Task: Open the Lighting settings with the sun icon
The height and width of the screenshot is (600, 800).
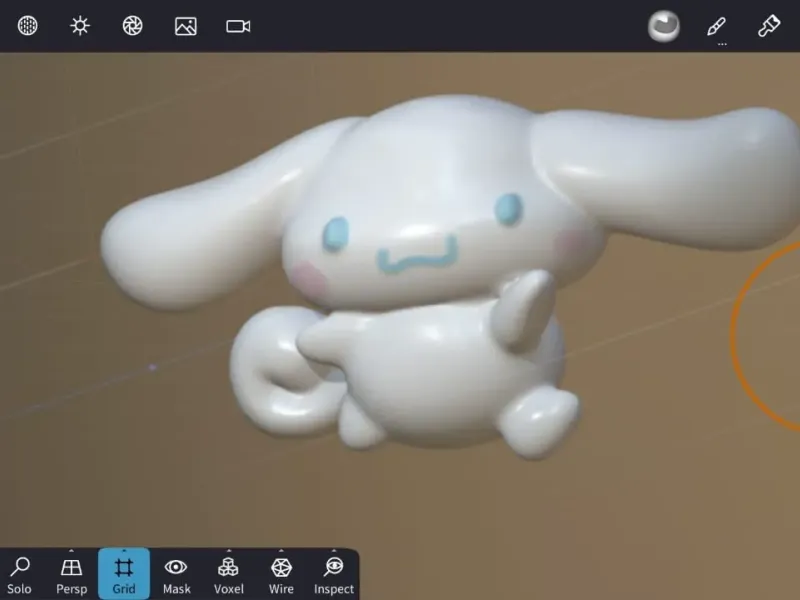Action: (80, 26)
